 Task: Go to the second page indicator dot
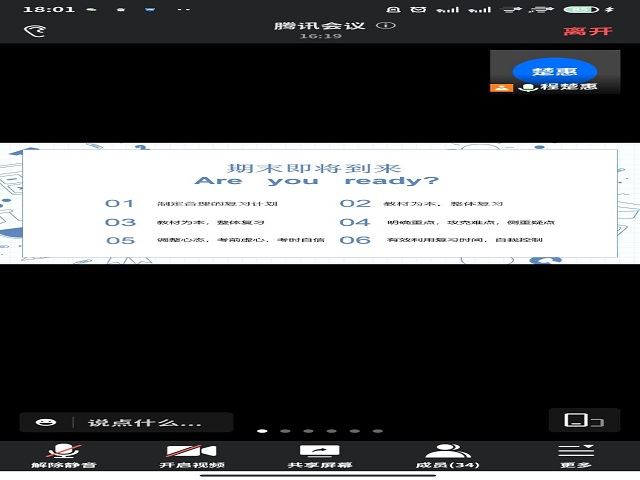(285, 431)
